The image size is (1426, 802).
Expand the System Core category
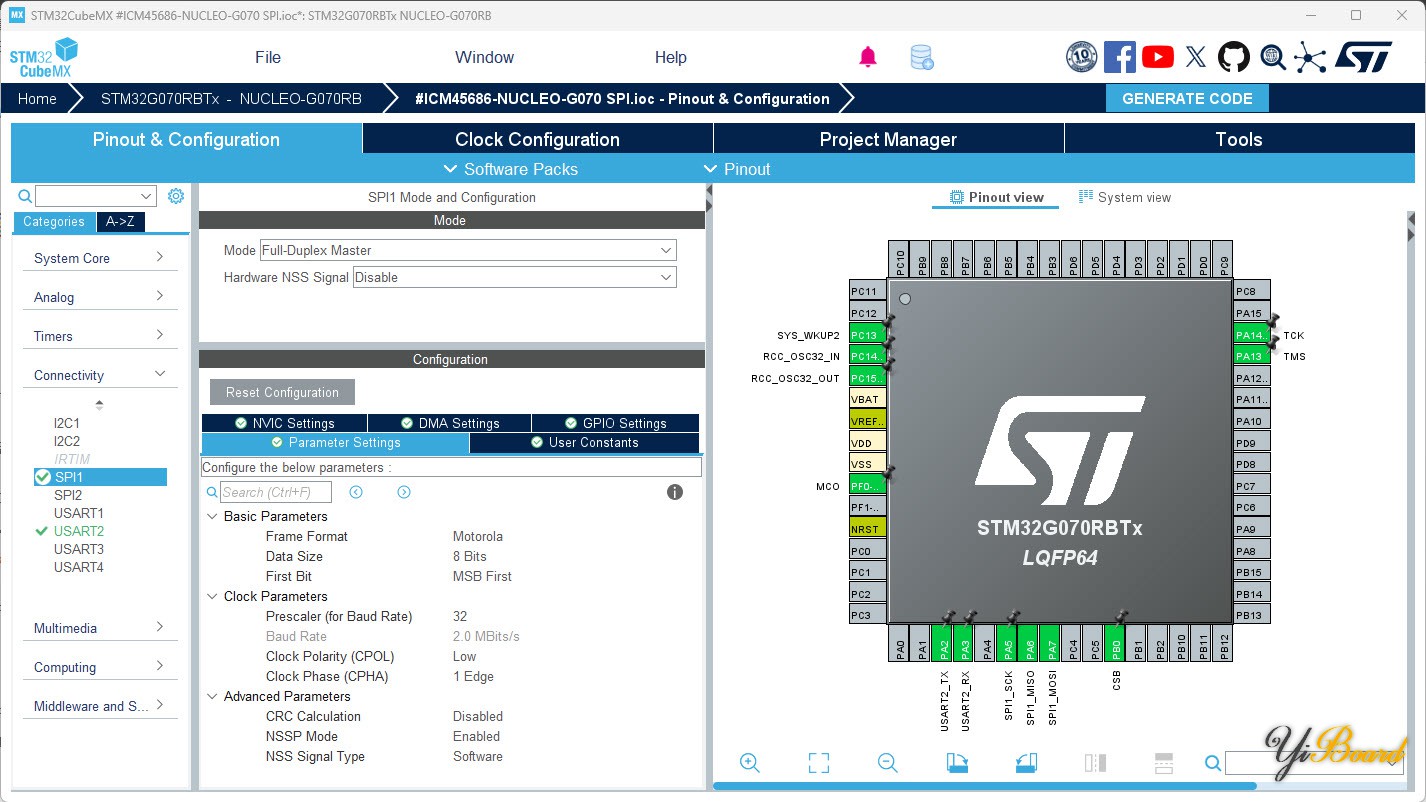pyautogui.click(x=100, y=258)
